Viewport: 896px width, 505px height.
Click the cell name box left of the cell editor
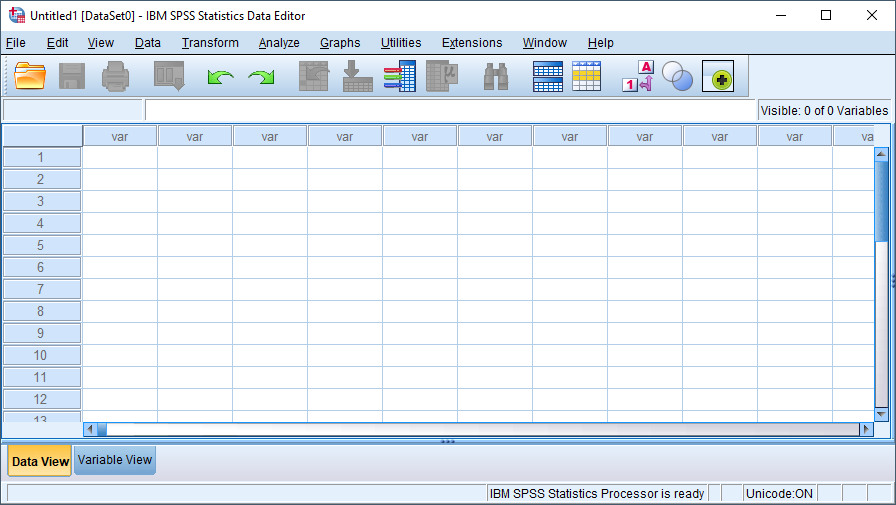pos(73,110)
